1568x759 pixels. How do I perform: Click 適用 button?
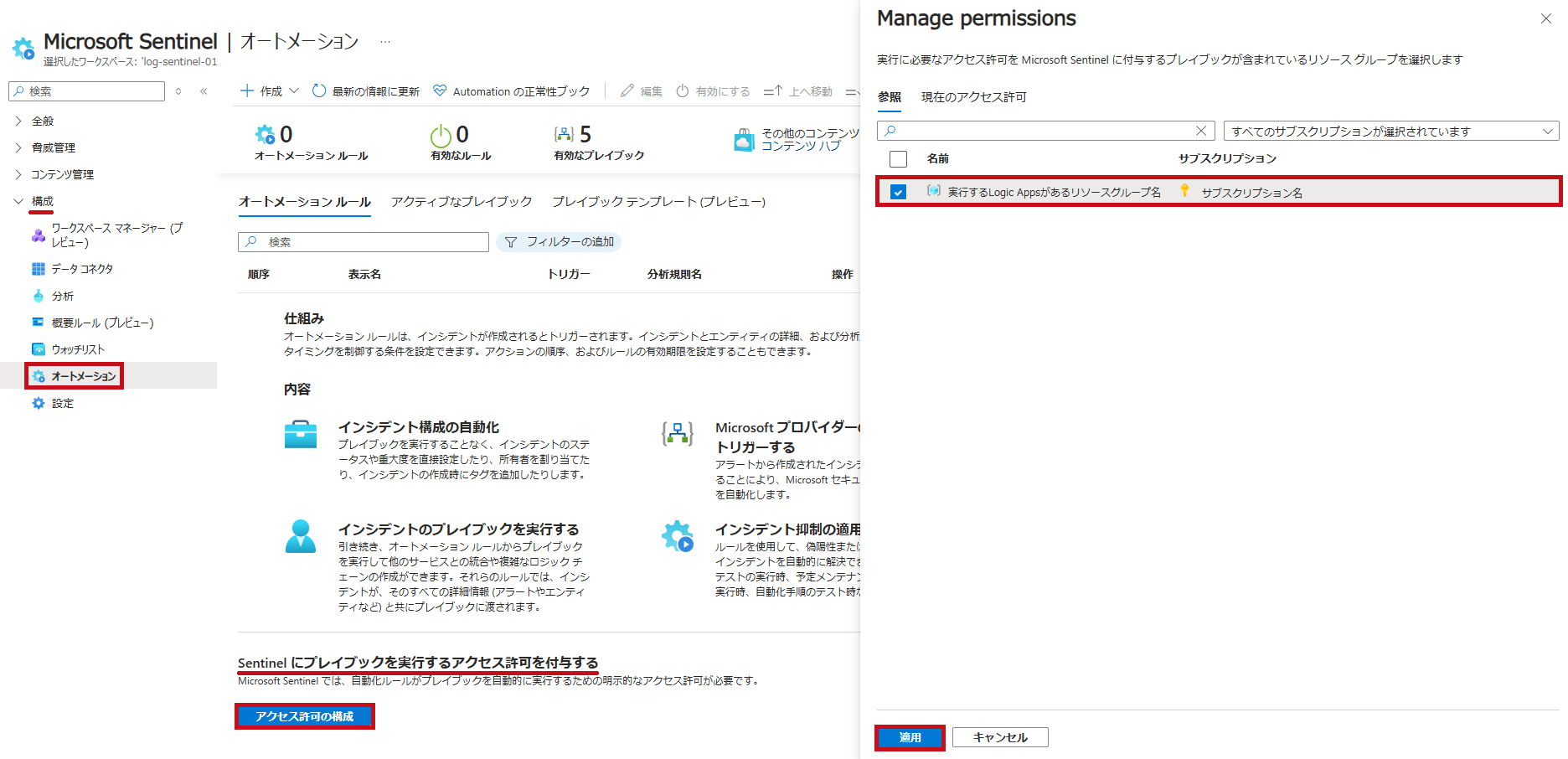coord(910,737)
